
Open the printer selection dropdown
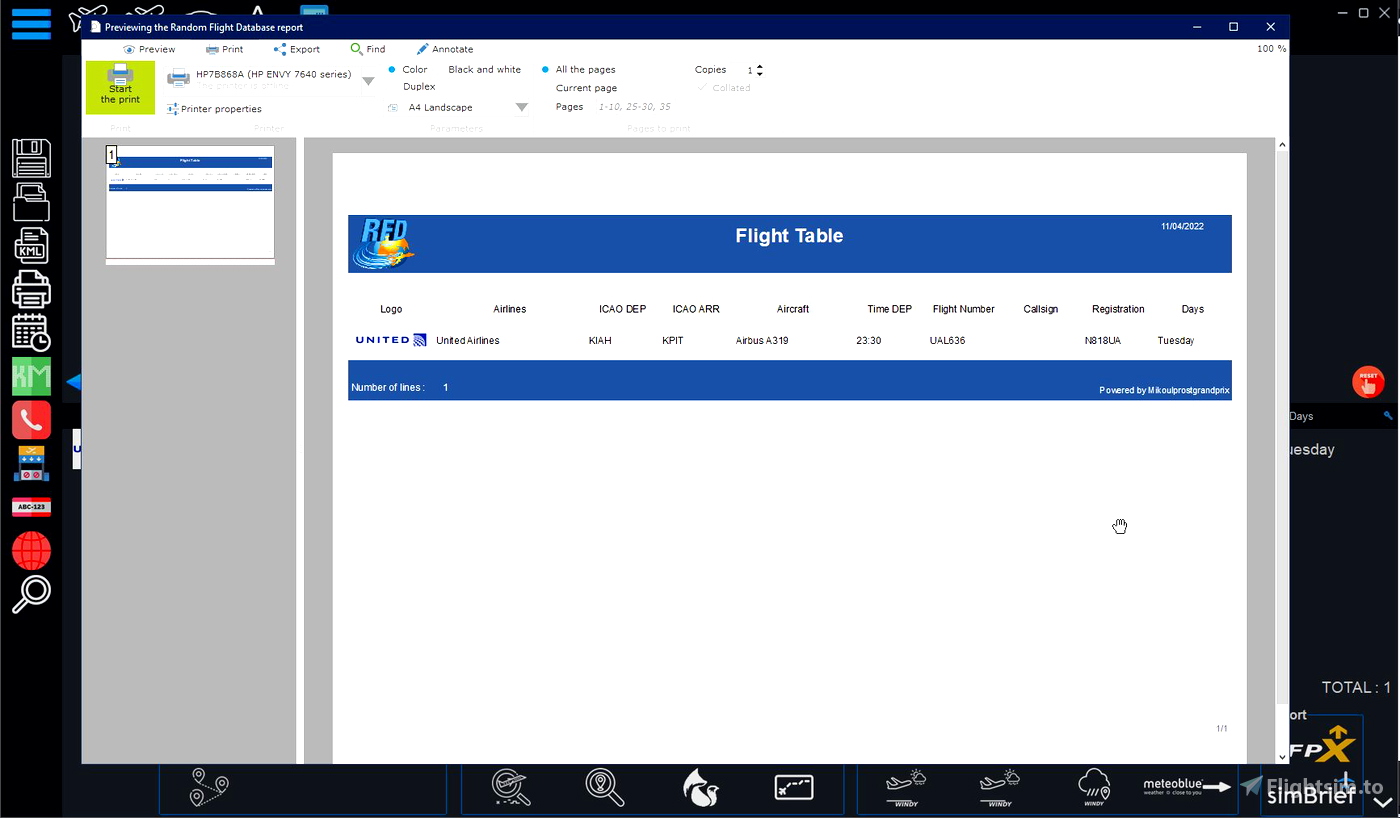tap(369, 82)
